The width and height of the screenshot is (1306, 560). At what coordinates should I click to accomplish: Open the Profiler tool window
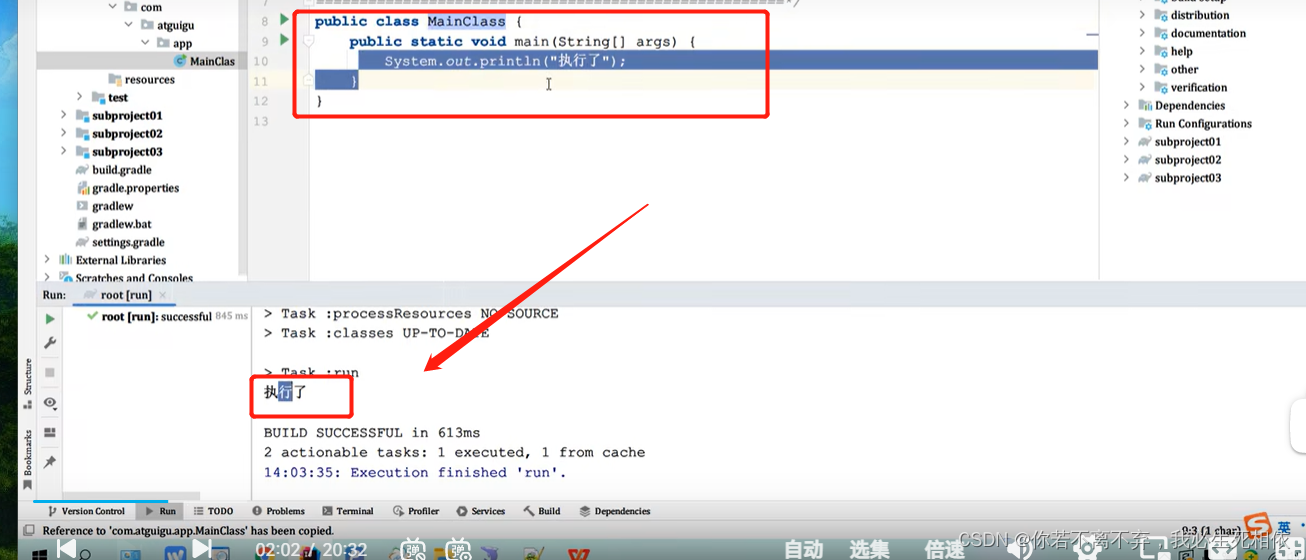(x=415, y=511)
